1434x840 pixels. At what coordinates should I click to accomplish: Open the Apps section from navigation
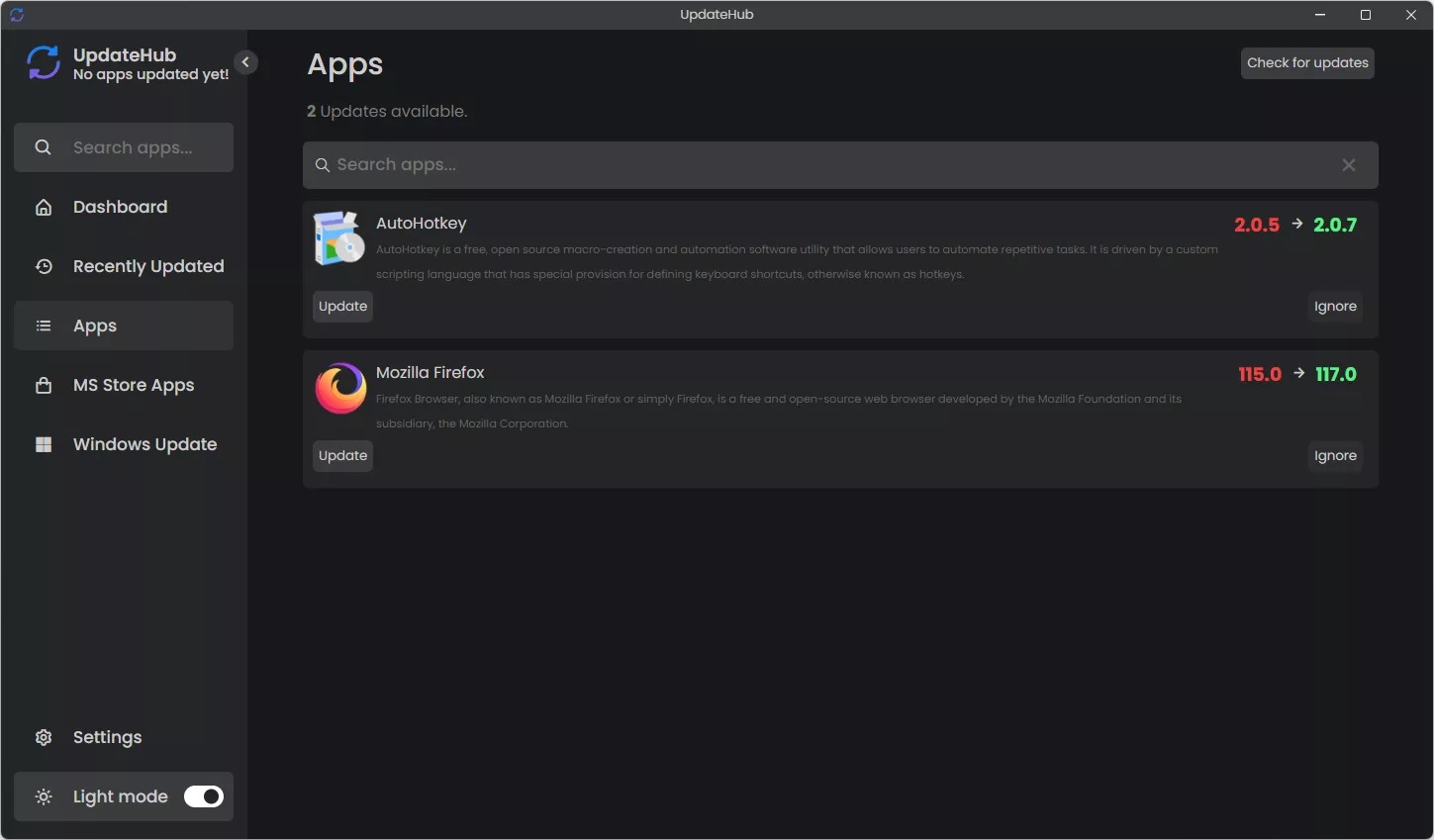(x=94, y=326)
